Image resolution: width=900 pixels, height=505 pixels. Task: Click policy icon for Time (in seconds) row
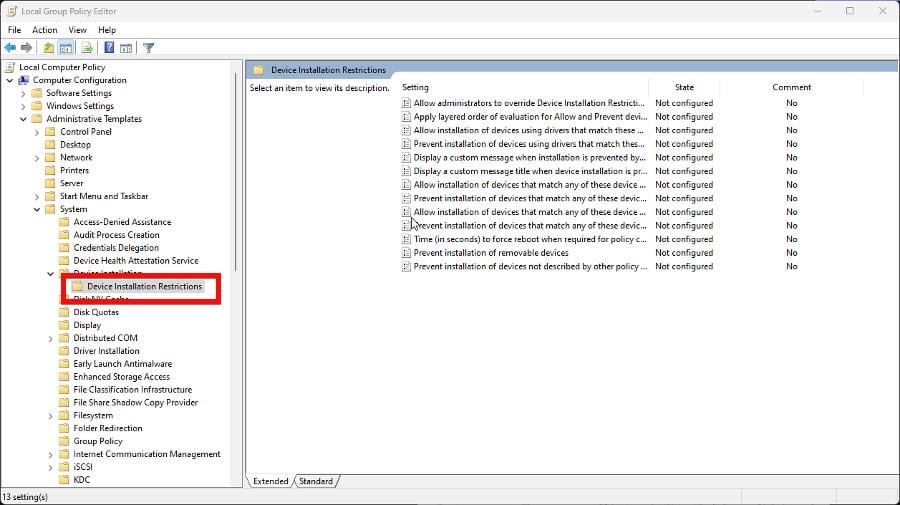click(406, 239)
